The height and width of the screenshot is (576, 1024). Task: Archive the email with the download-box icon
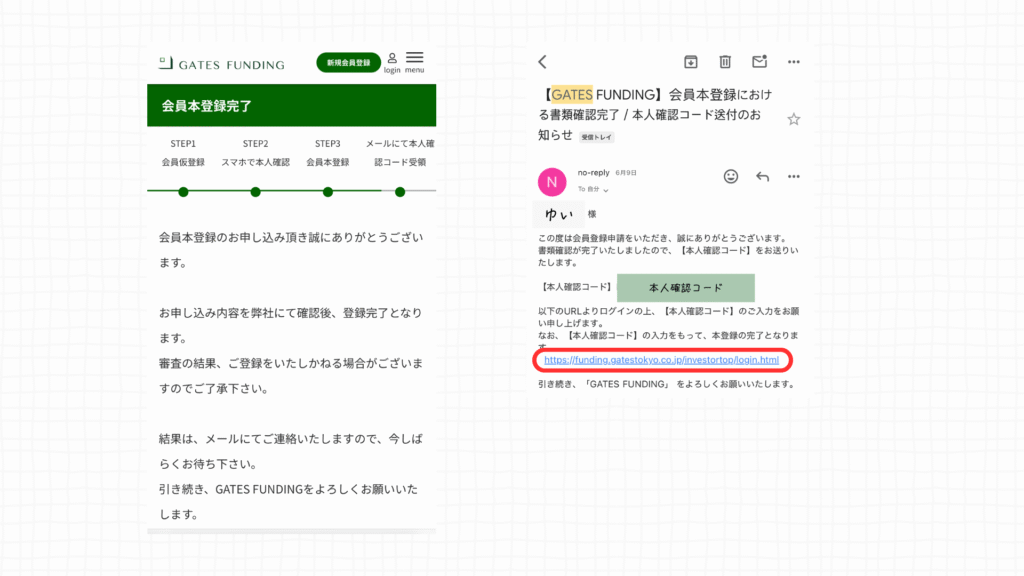(x=690, y=61)
